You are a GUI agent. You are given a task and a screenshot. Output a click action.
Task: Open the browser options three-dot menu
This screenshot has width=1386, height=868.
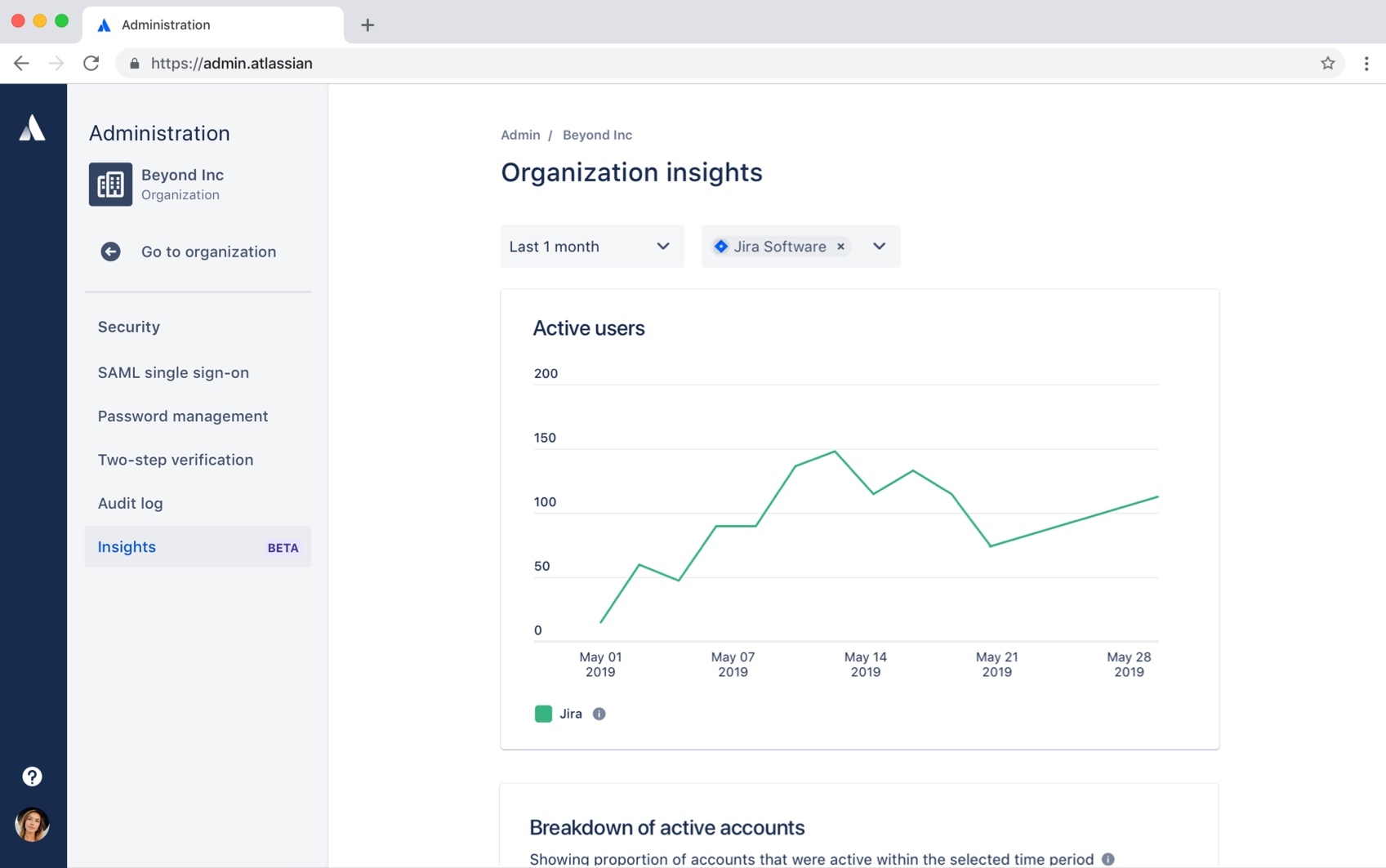pyautogui.click(x=1366, y=63)
